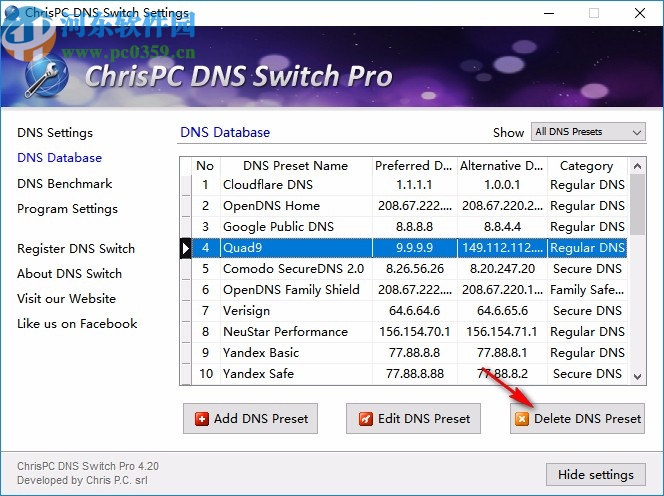Open DNS Benchmark section
The image size is (664, 496).
(x=64, y=183)
